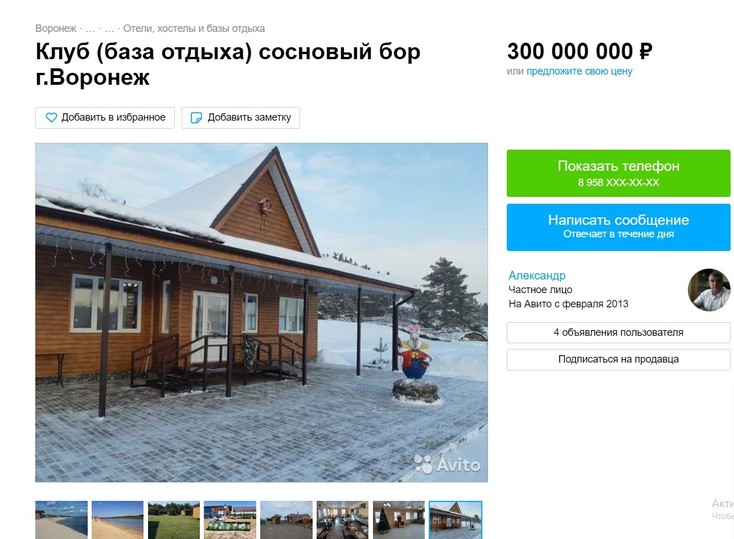Click Подписаться на продавца
The image size is (734, 539).
pyautogui.click(x=618, y=360)
